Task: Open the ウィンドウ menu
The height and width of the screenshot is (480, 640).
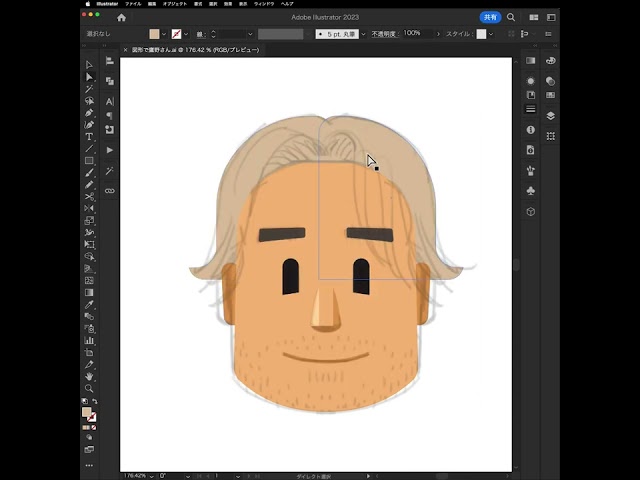Action: point(264,4)
